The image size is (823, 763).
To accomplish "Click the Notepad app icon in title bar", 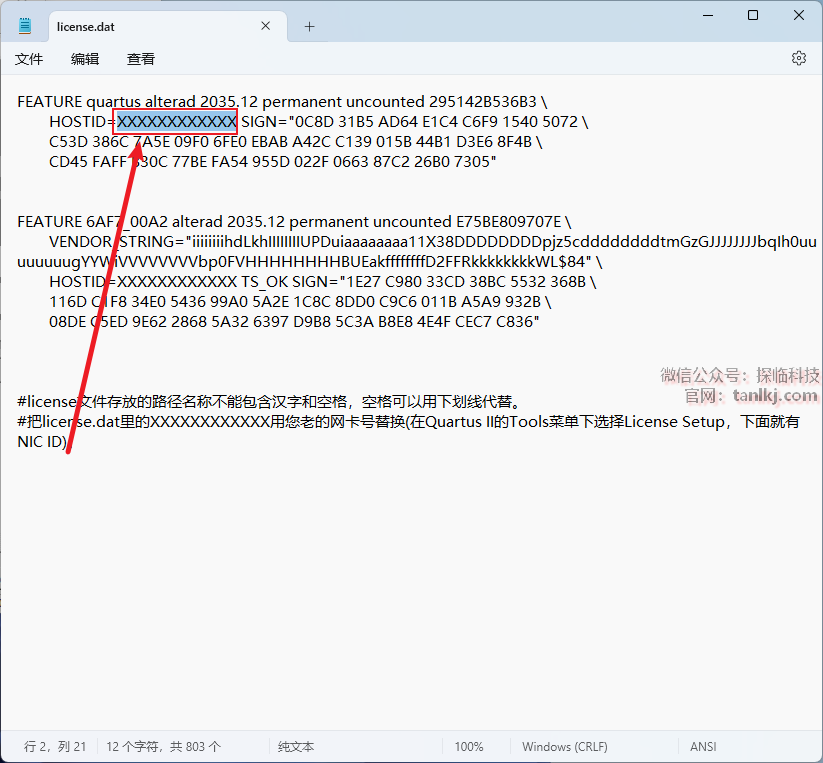I will (25, 26).
